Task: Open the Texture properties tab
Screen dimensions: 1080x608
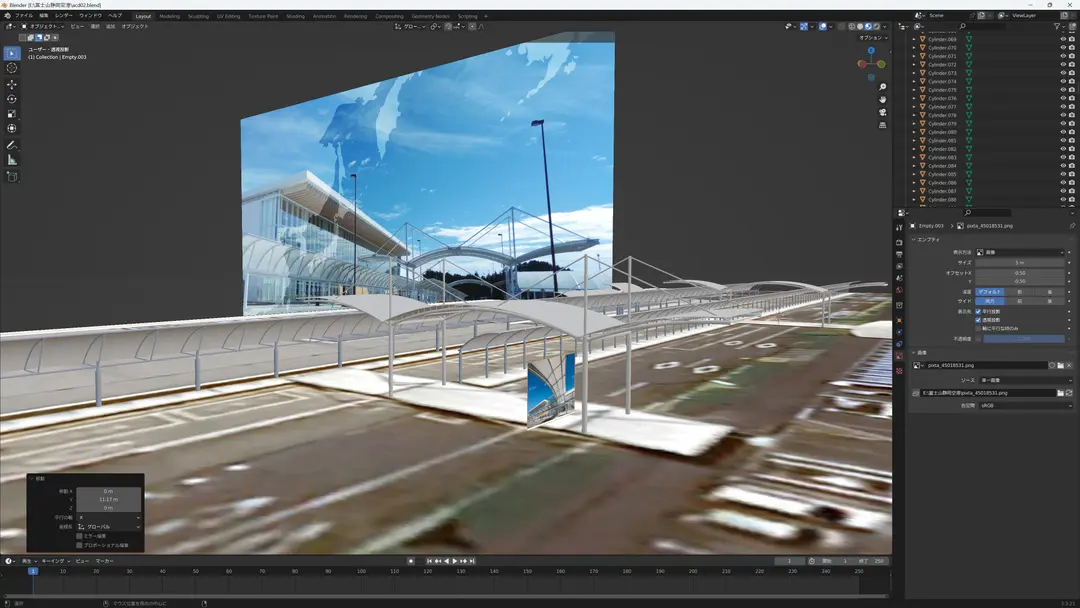Action: point(899,371)
